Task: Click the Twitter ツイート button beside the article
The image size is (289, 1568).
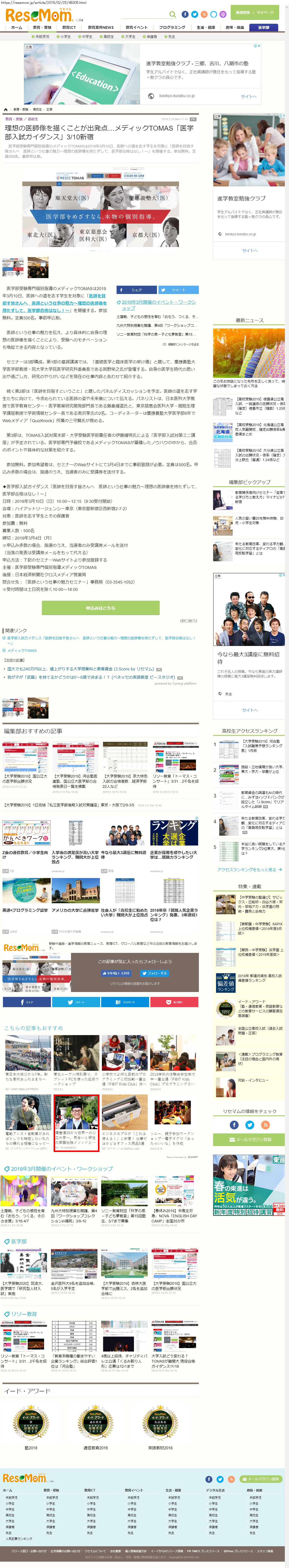Action: (179, 290)
